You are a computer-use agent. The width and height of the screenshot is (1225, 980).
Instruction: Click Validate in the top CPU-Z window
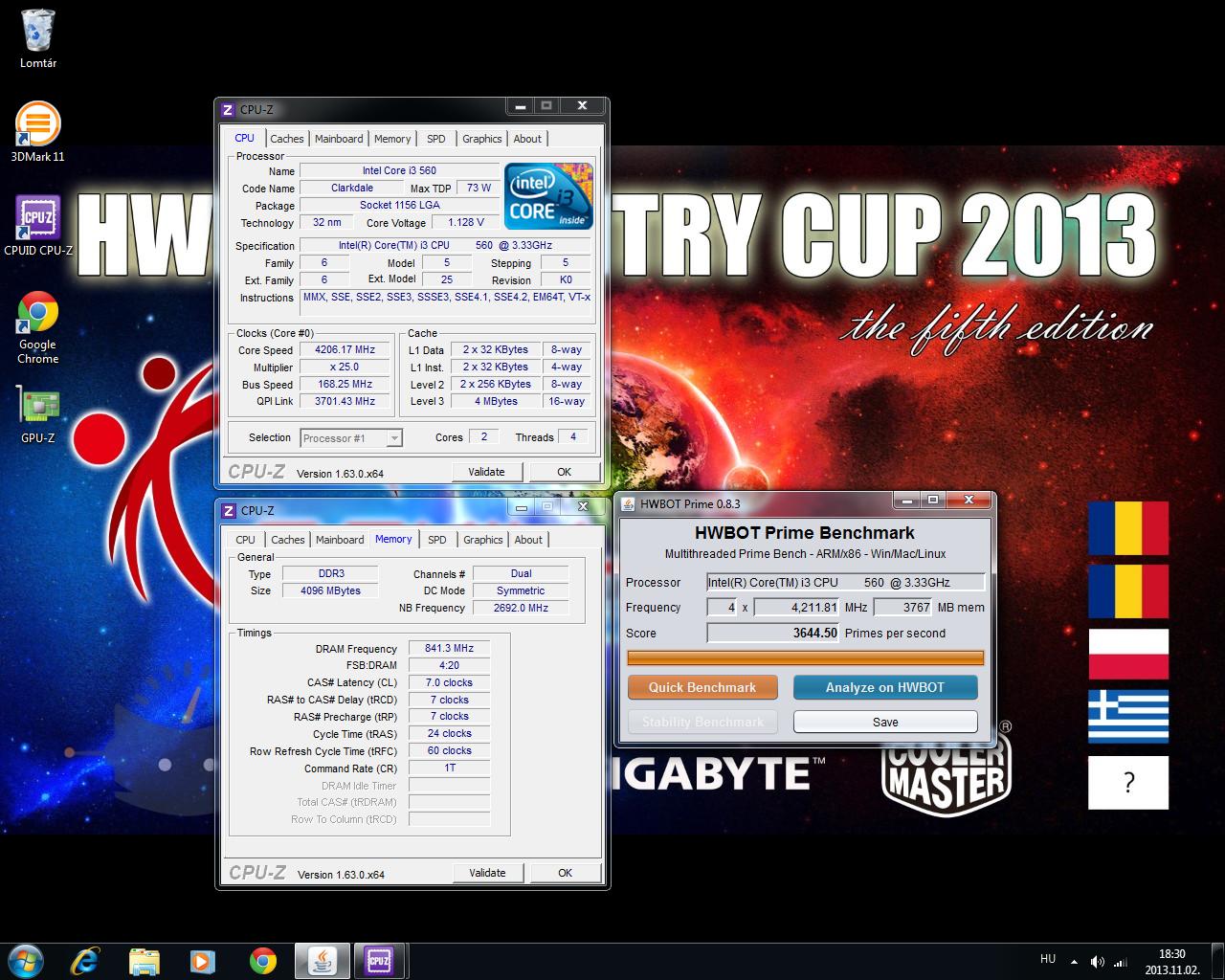pos(486,472)
